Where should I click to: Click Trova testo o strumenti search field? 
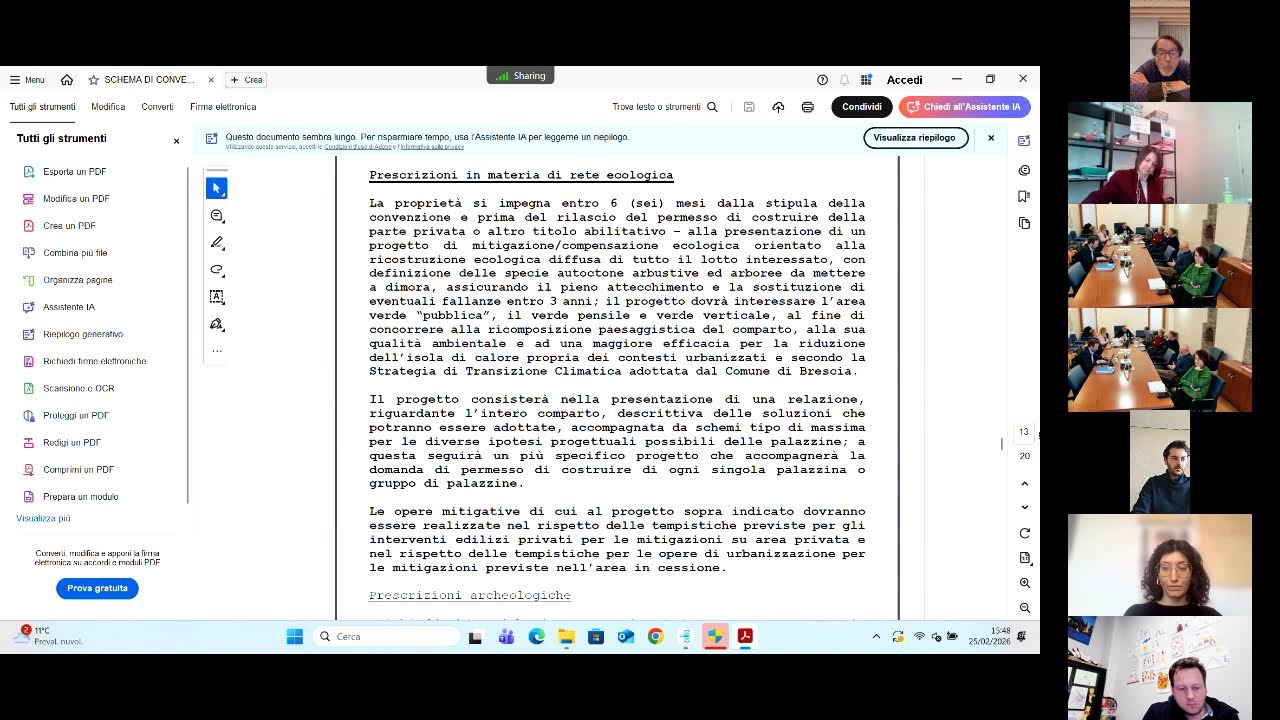point(665,107)
